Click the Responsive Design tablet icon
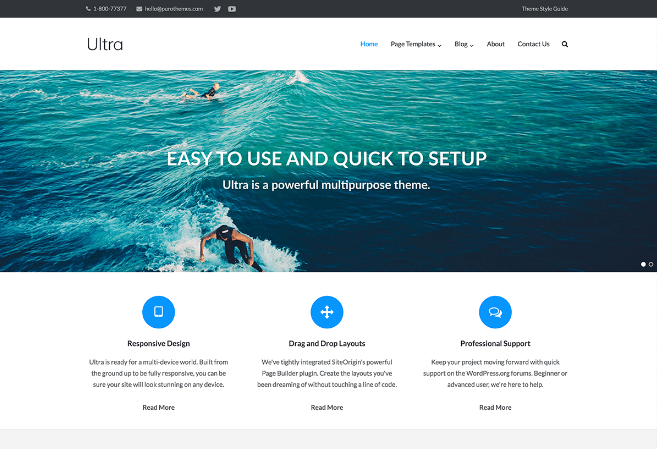 pyautogui.click(x=158, y=312)
